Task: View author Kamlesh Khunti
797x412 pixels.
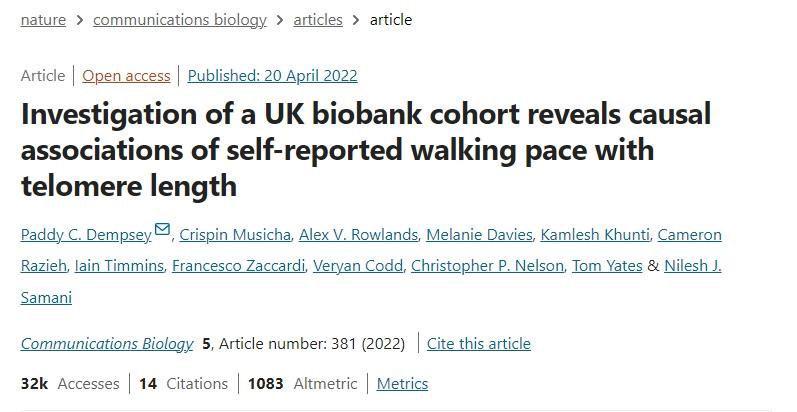Action: coord(594,235)
